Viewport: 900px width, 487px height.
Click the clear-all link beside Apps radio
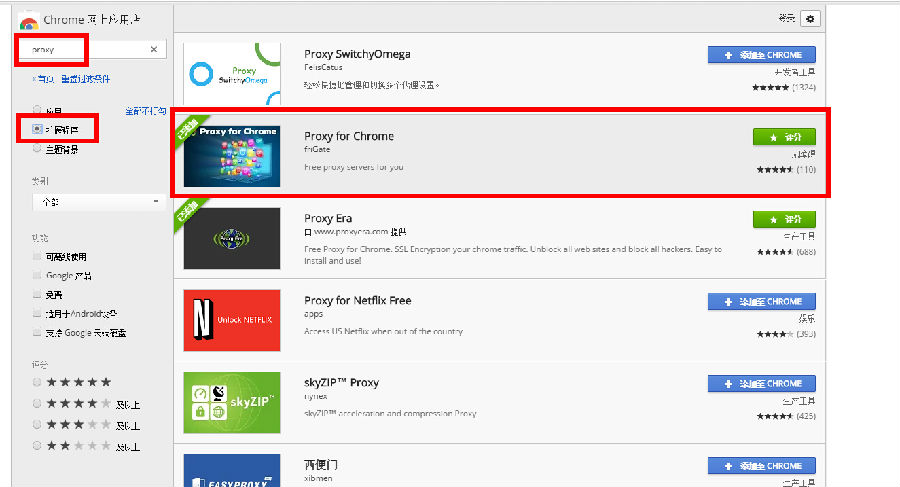point(145,111)
